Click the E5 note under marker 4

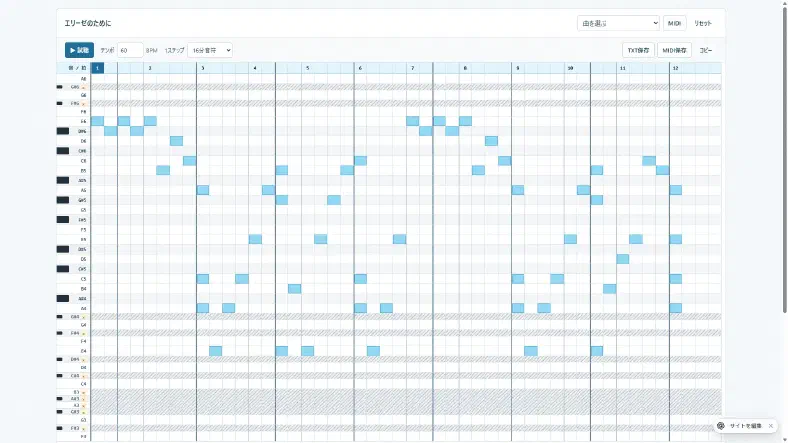pos(255,239)
